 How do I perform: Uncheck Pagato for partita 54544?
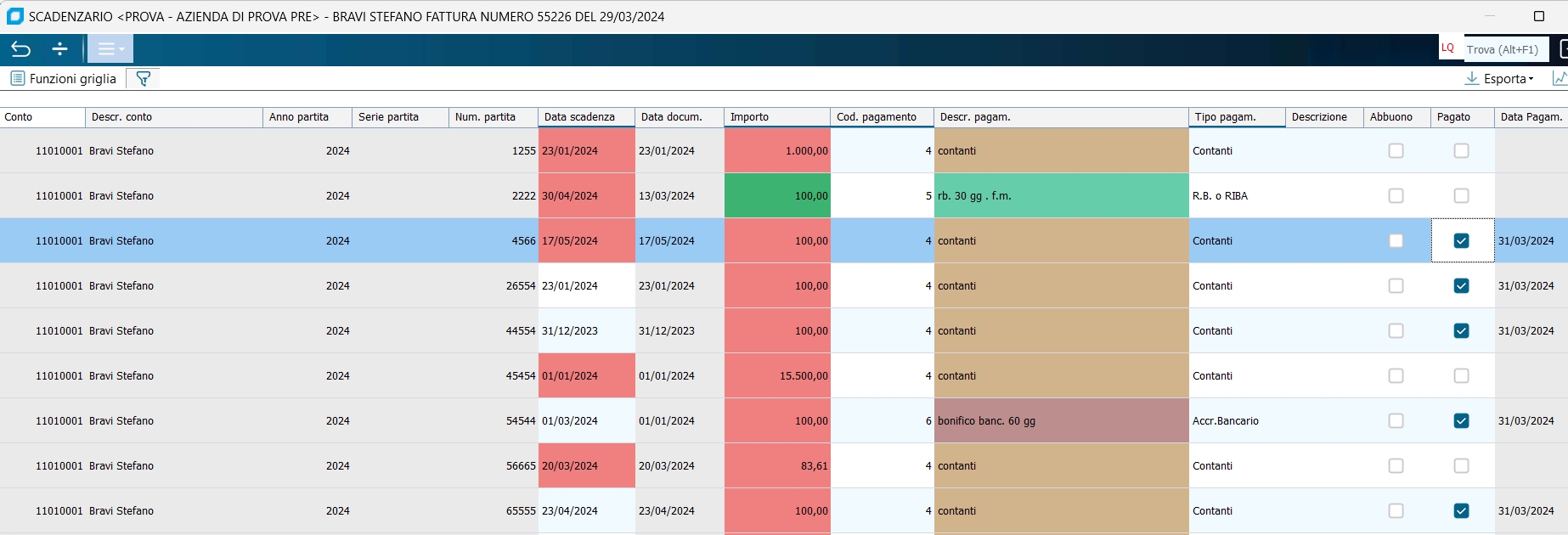pyautogui.click(x=1461, y=421)
